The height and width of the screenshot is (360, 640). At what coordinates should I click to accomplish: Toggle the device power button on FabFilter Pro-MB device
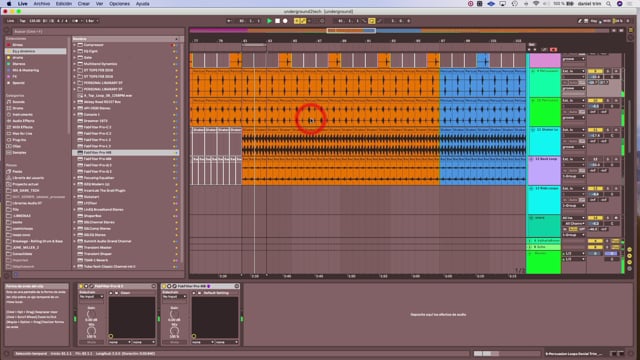[x=164, y=286]
